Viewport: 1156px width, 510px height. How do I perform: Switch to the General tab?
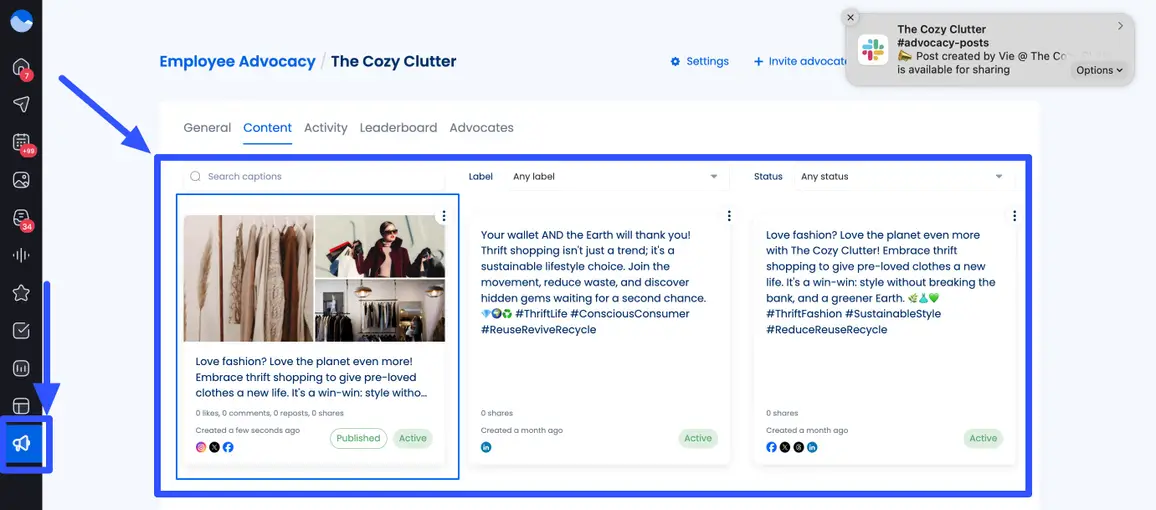tap(207, 128)
